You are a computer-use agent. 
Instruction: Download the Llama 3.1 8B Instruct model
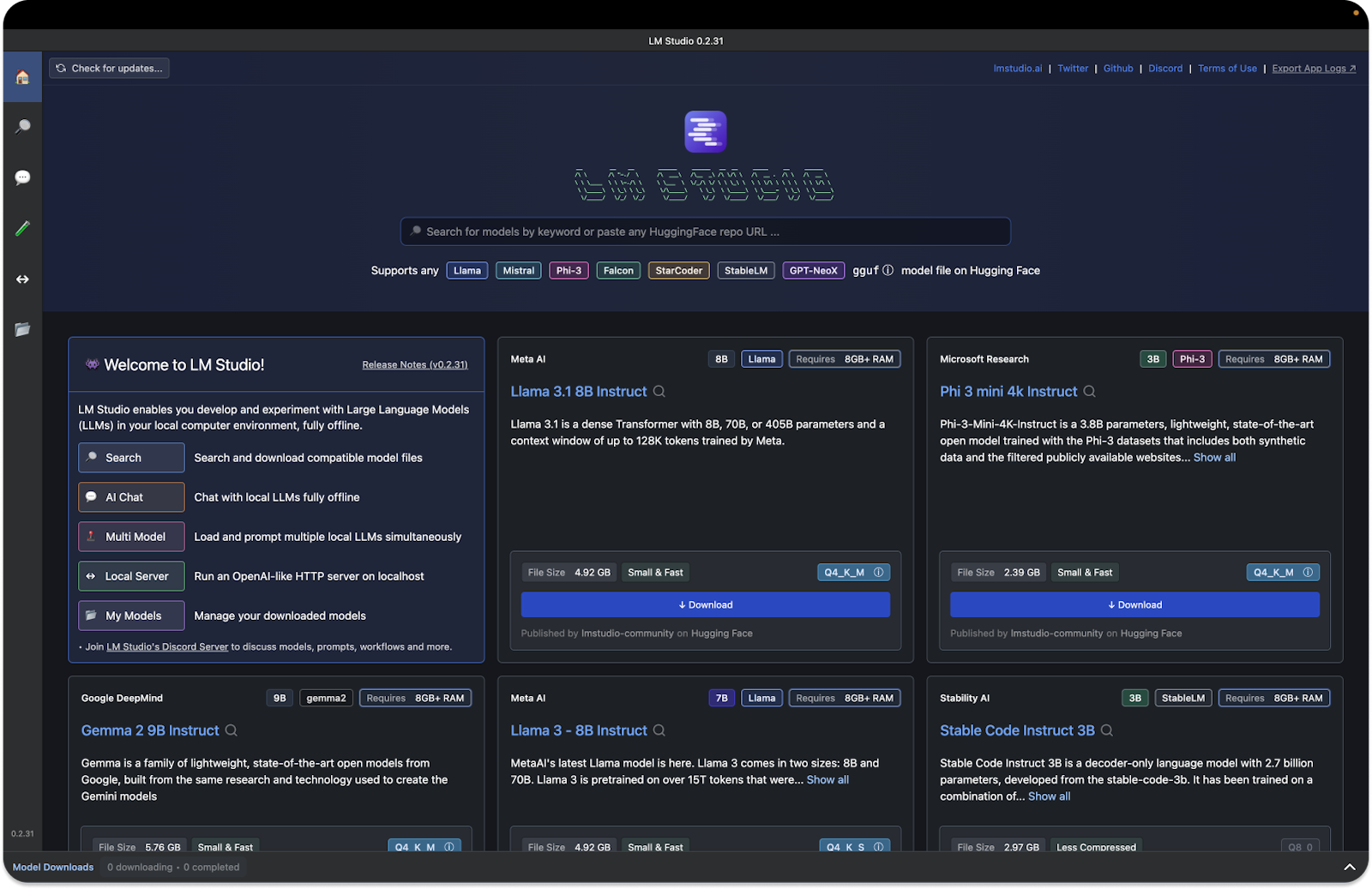pos(705,604)
